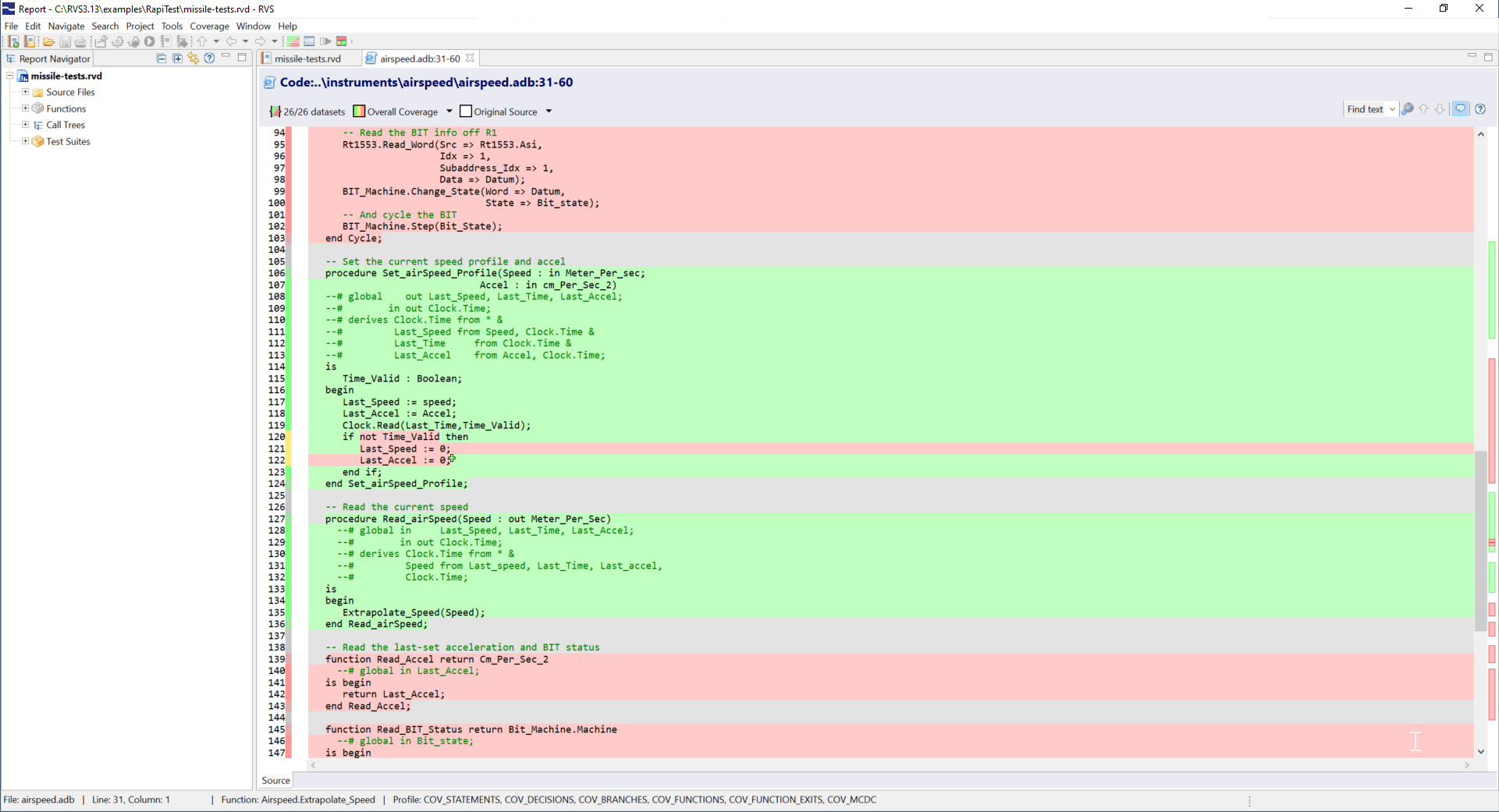Select the Link with Editor arrows icon
This screenshot has width=1499, height=812.
click(x=194, y=59)
